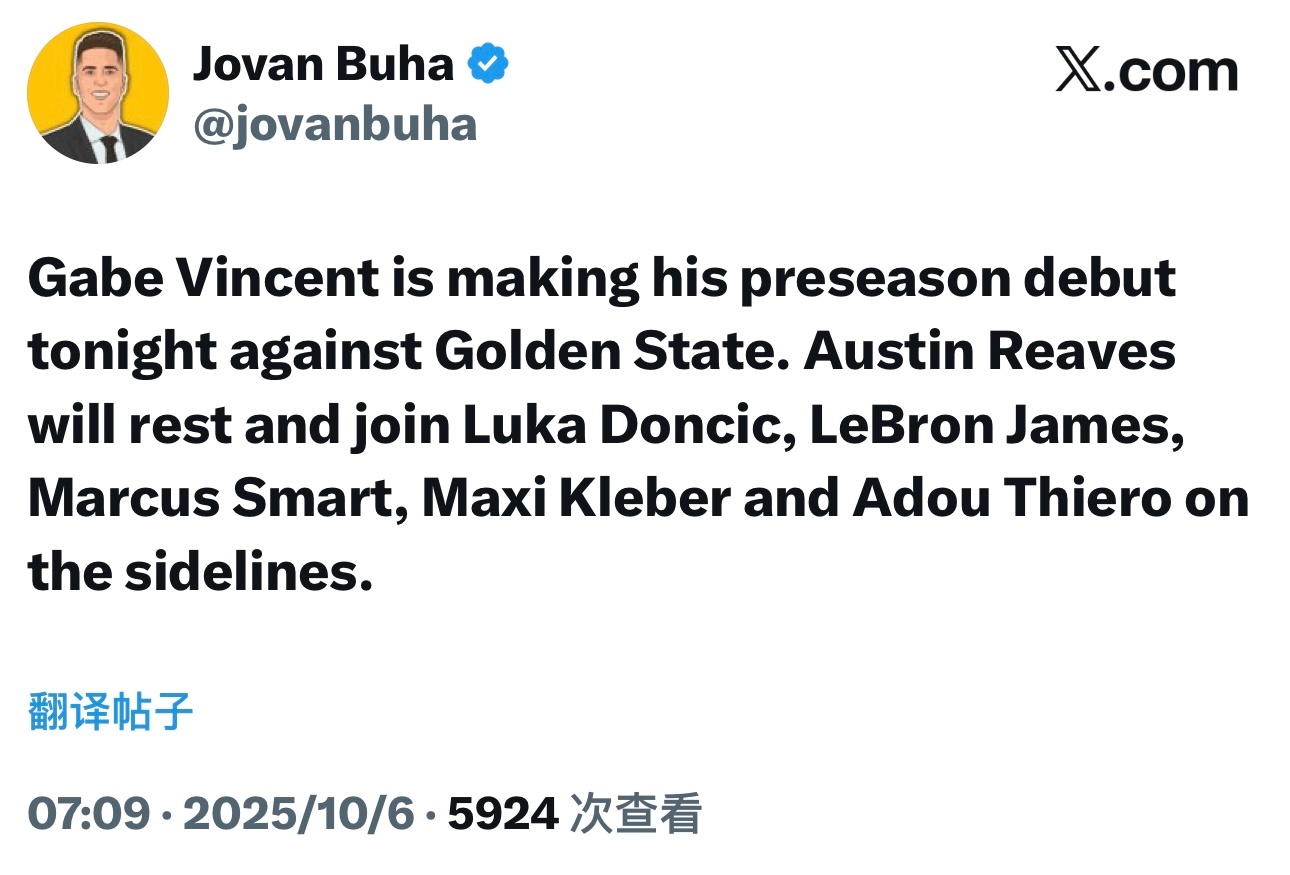
Task: Click the words "preseason debut"
Action: pyautogui.click(x=958, y=279)
